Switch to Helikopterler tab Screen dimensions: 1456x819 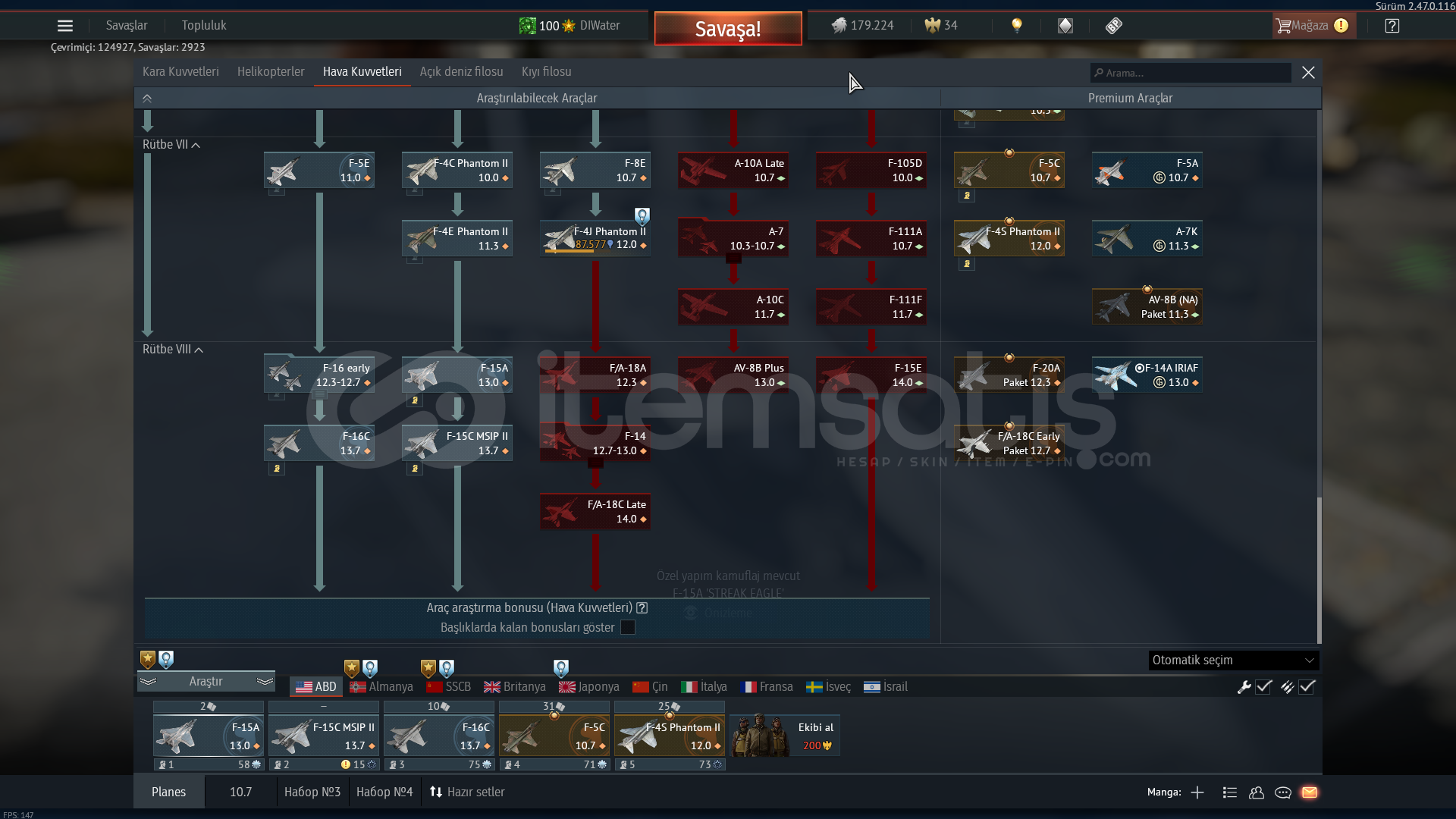click(271, 71)
